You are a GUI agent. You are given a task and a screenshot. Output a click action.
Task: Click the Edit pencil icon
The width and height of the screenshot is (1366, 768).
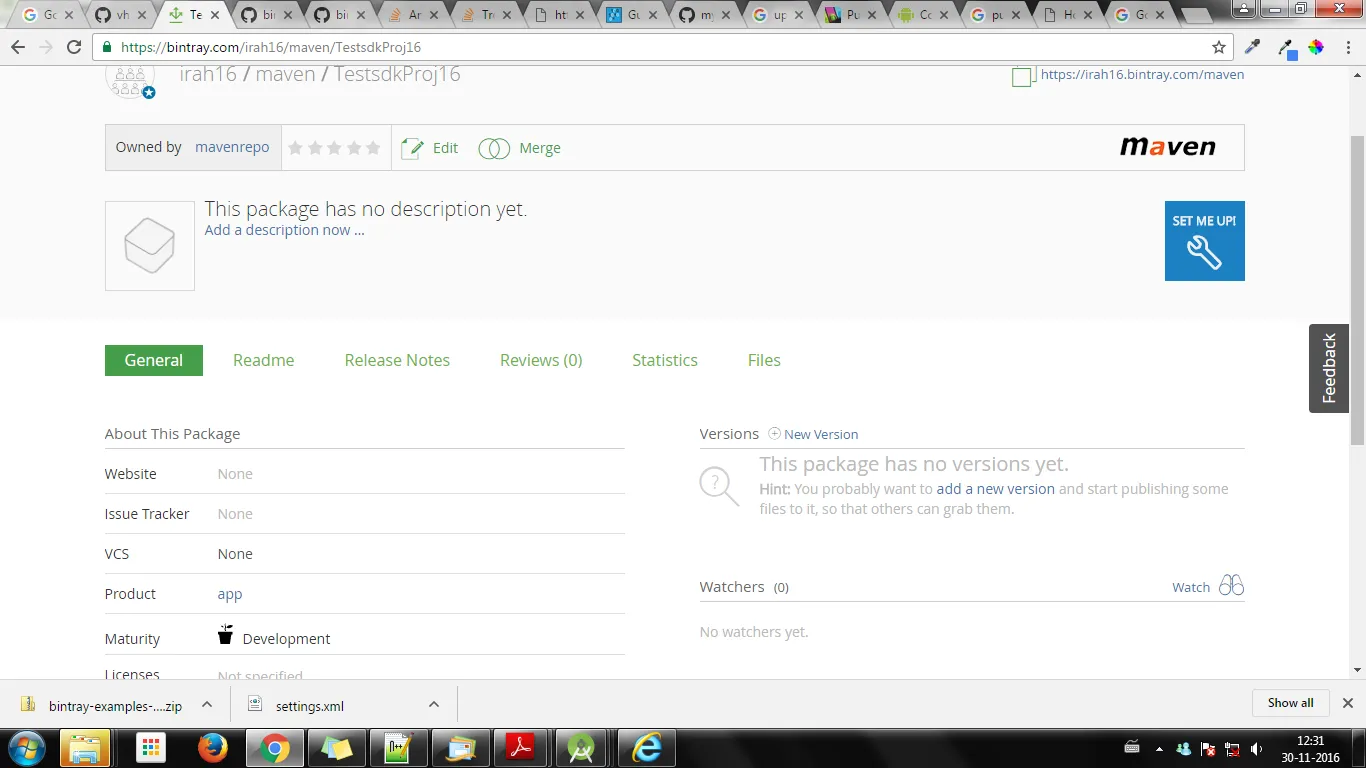click(x=411, y=148)
